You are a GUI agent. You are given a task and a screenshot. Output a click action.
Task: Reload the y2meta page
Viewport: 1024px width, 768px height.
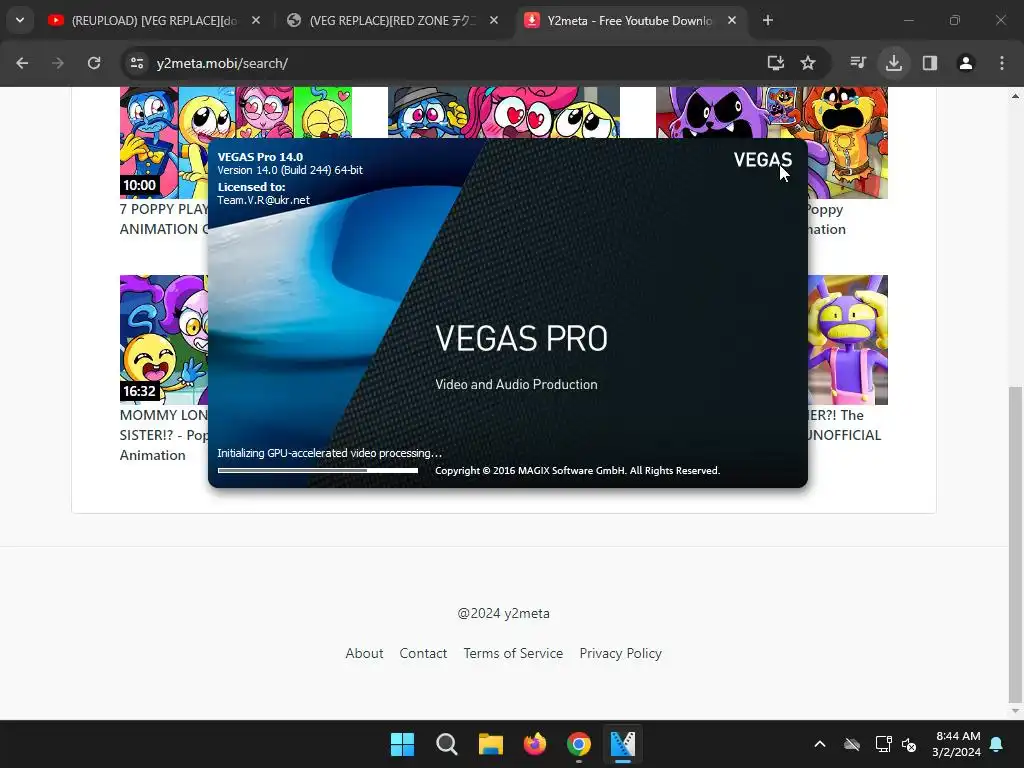94,63
